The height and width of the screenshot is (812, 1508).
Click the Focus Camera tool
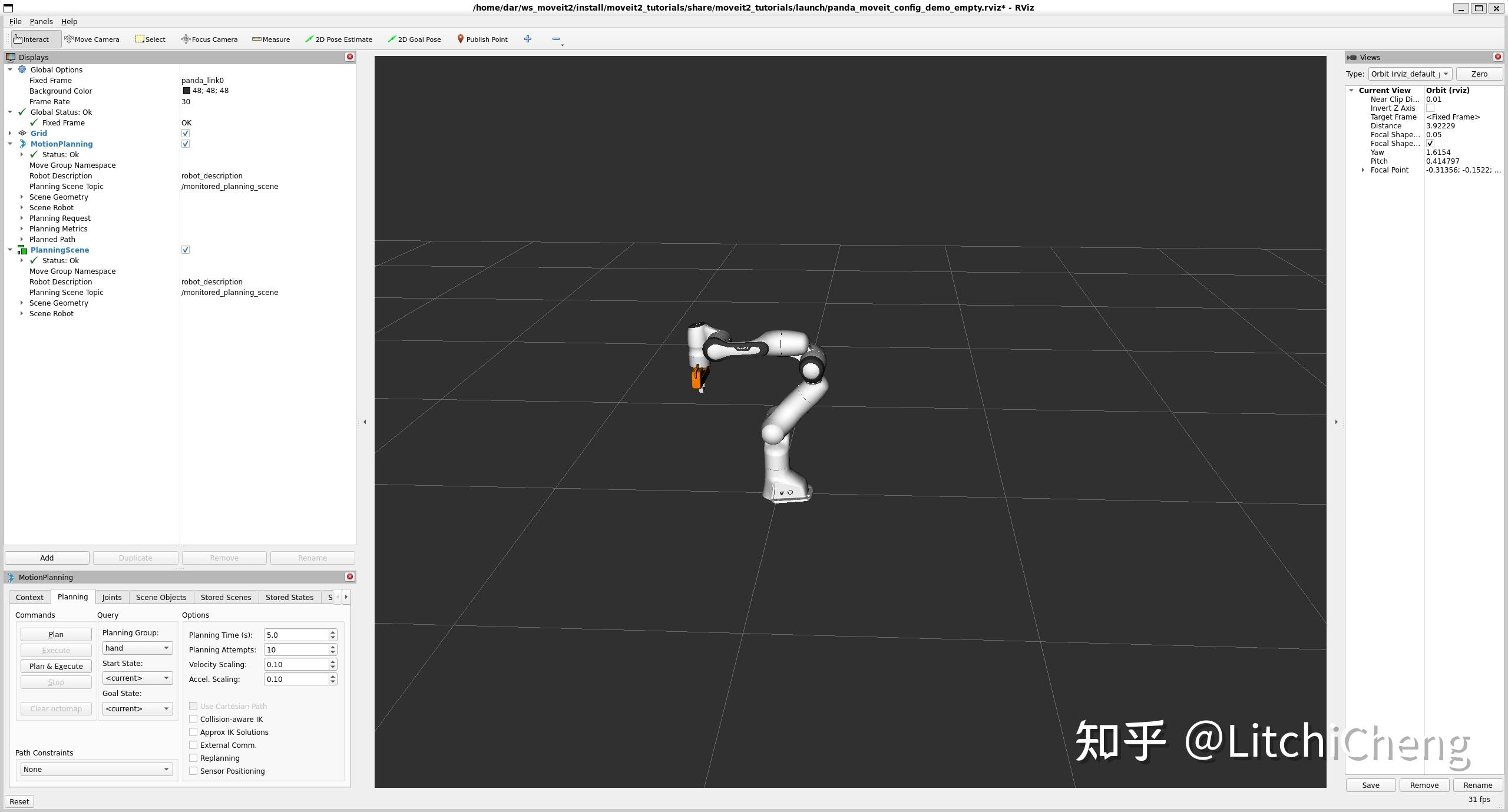pyautogui.click(x=209, y=39)
